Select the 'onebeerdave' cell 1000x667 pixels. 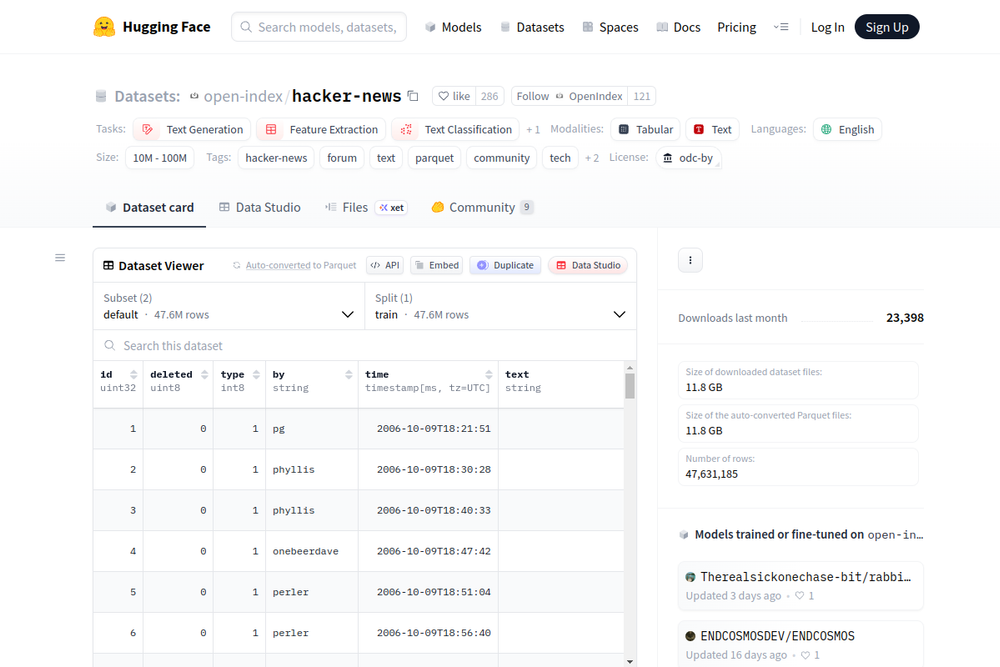point(312,552)
